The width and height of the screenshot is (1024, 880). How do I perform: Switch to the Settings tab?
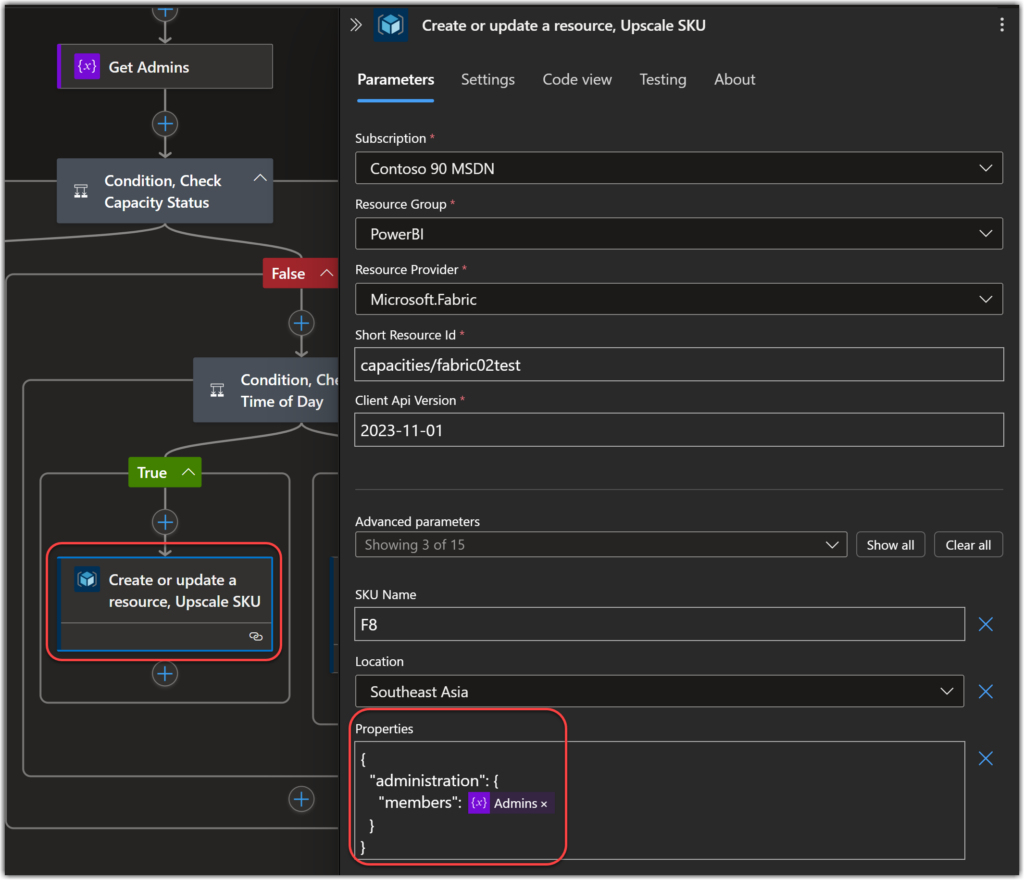[x=488, y=80]
